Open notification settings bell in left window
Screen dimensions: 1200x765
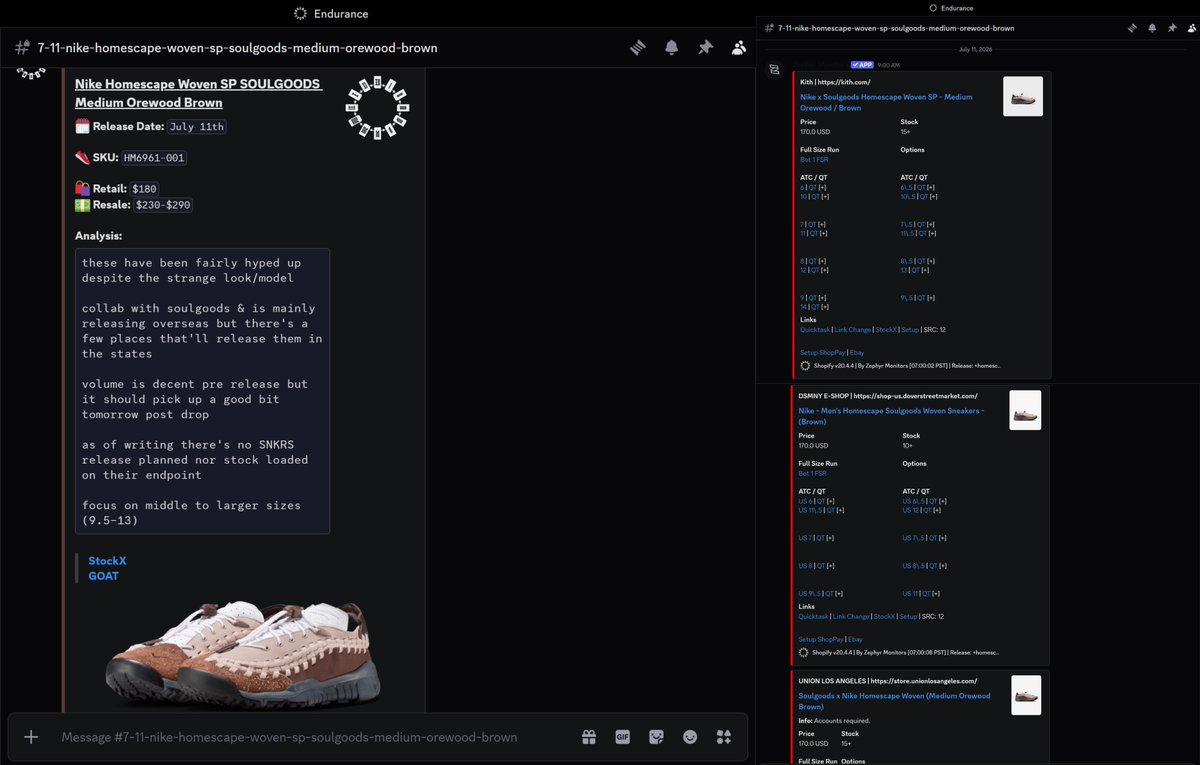tap(672, 47)
